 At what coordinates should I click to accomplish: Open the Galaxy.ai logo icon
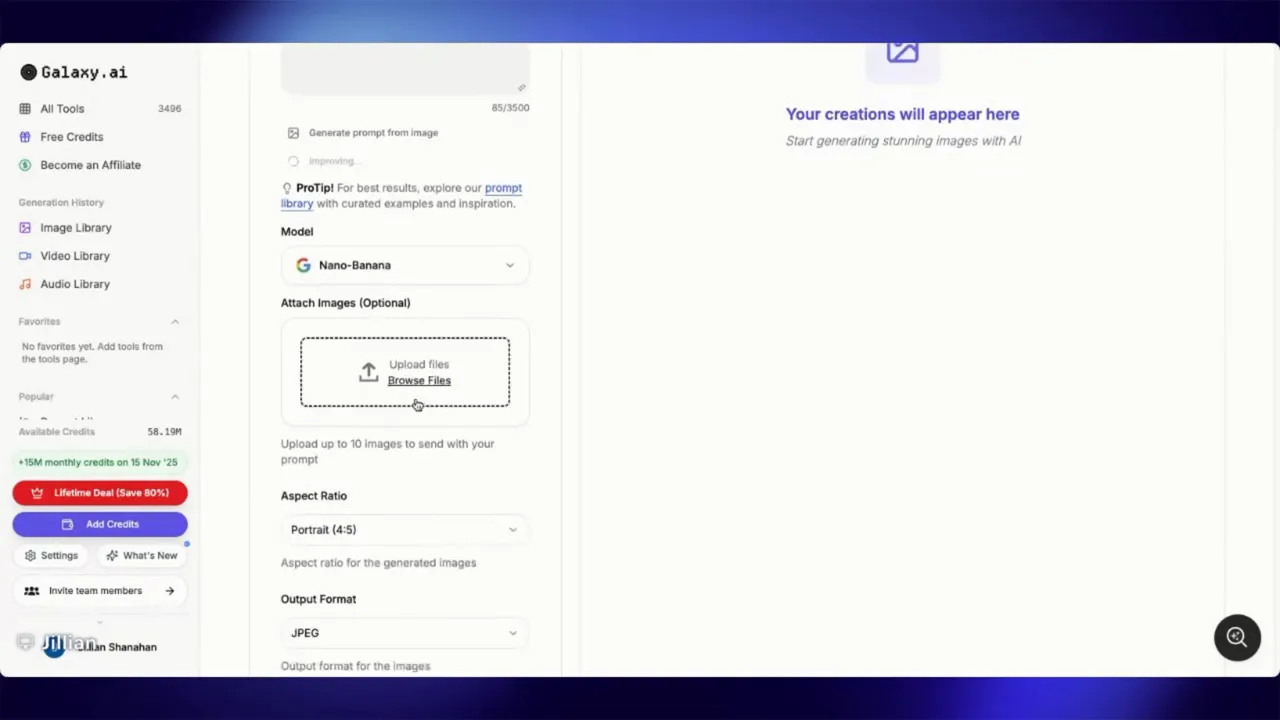coord(28,71)
